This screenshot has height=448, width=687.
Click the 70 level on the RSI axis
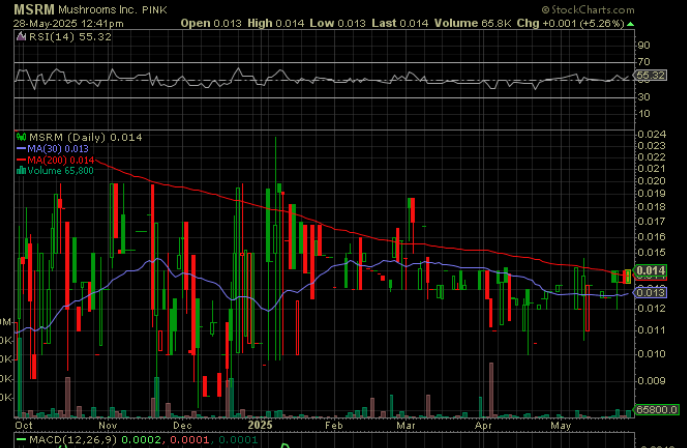click(644, 62)
